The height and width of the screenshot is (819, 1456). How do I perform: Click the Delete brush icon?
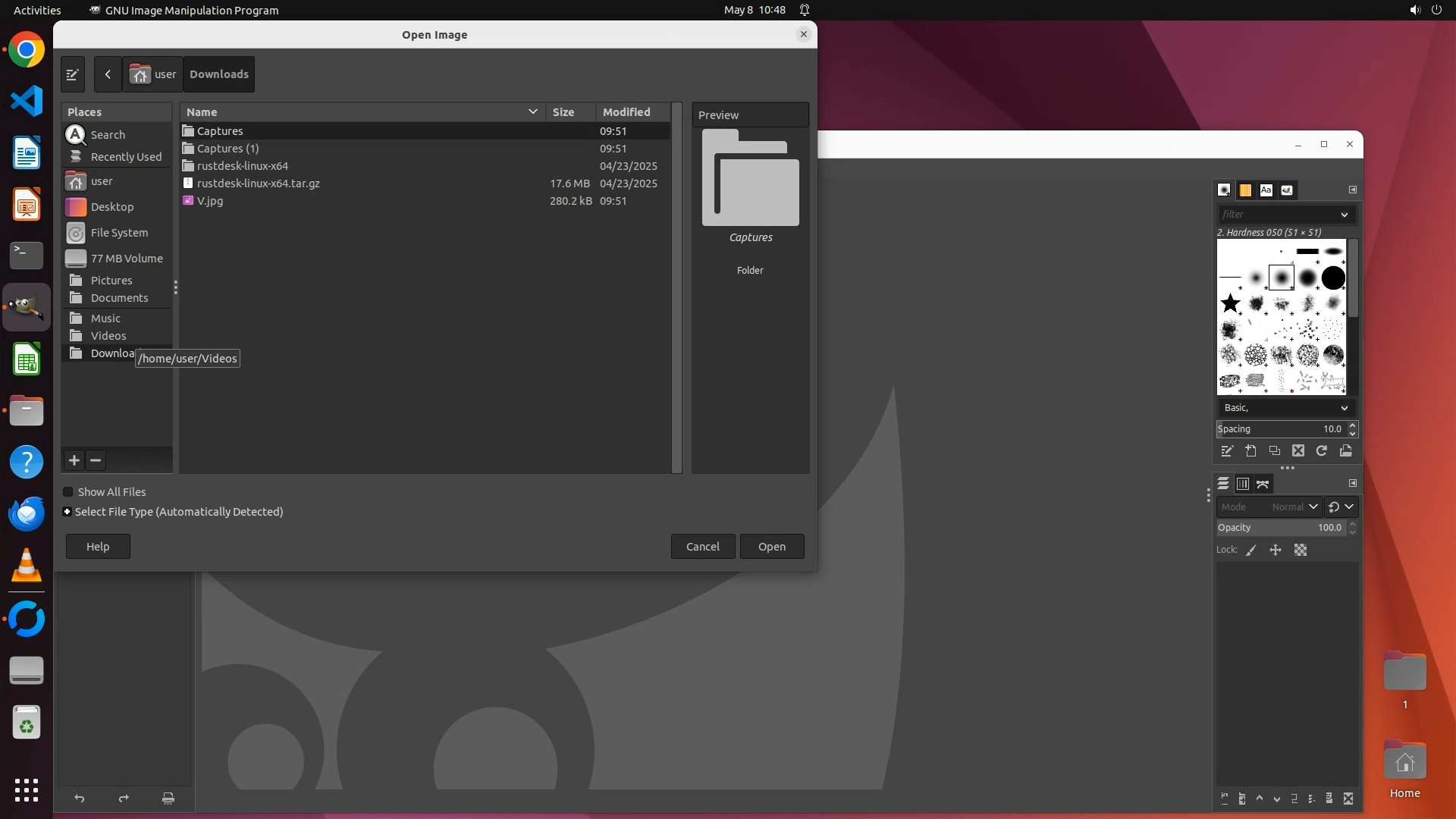click(1298, 451)
